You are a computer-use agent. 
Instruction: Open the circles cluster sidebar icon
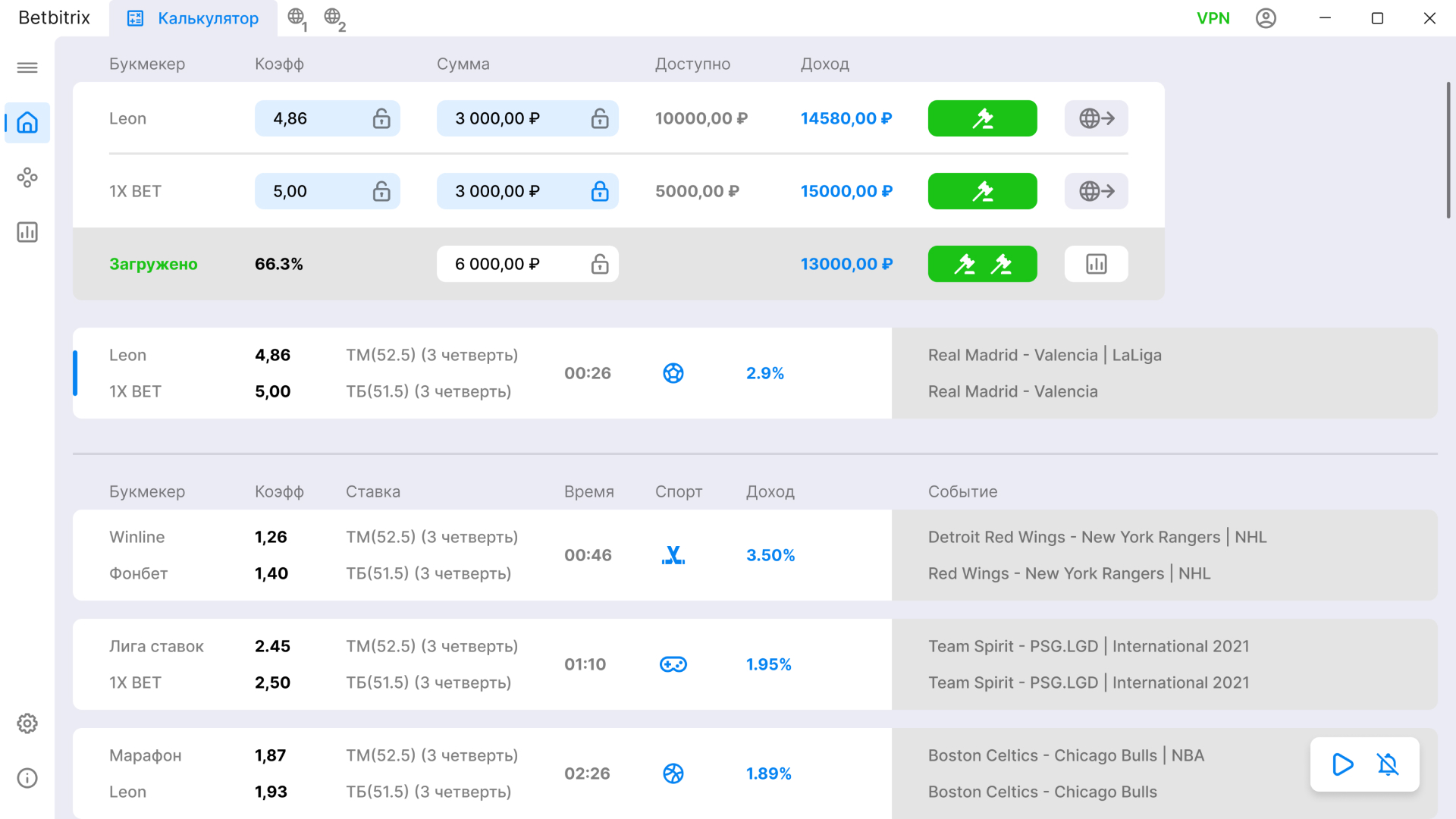[x=27, y=177]
